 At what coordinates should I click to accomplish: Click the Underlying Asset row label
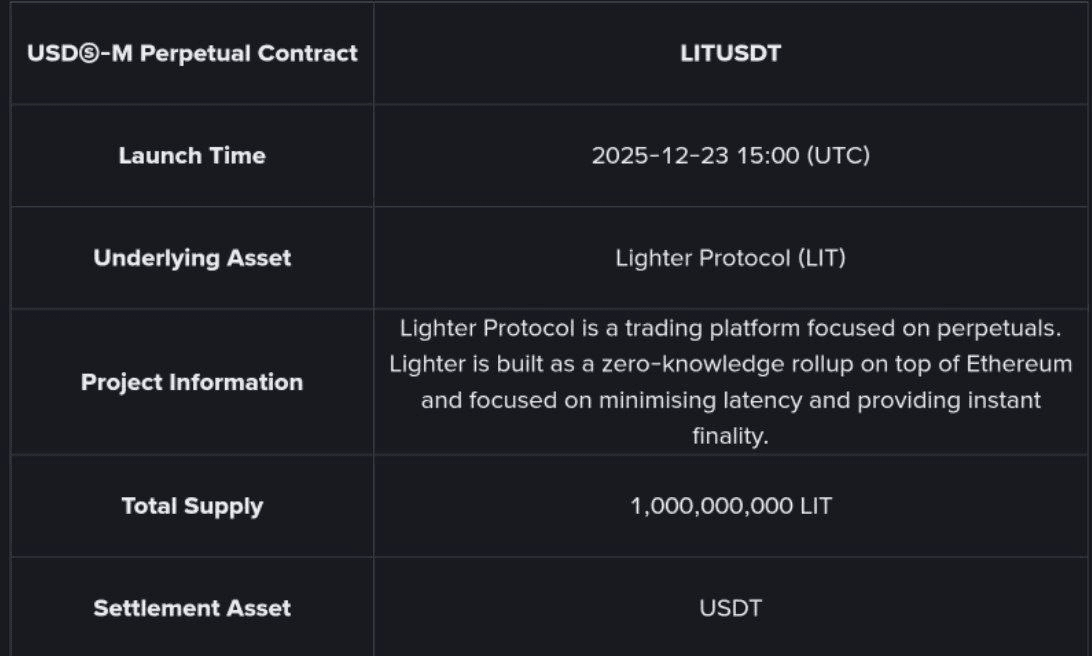[x=192, y=258]
